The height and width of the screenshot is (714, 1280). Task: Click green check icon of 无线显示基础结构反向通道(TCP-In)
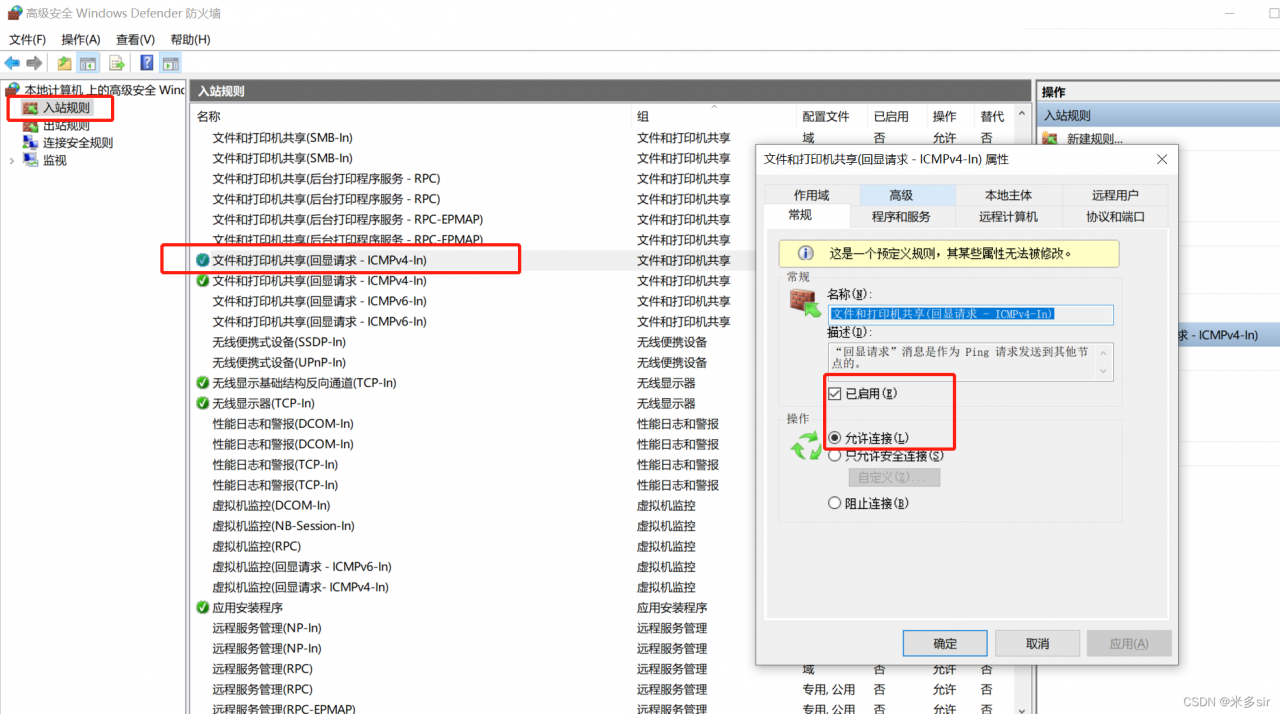(203, 383)
